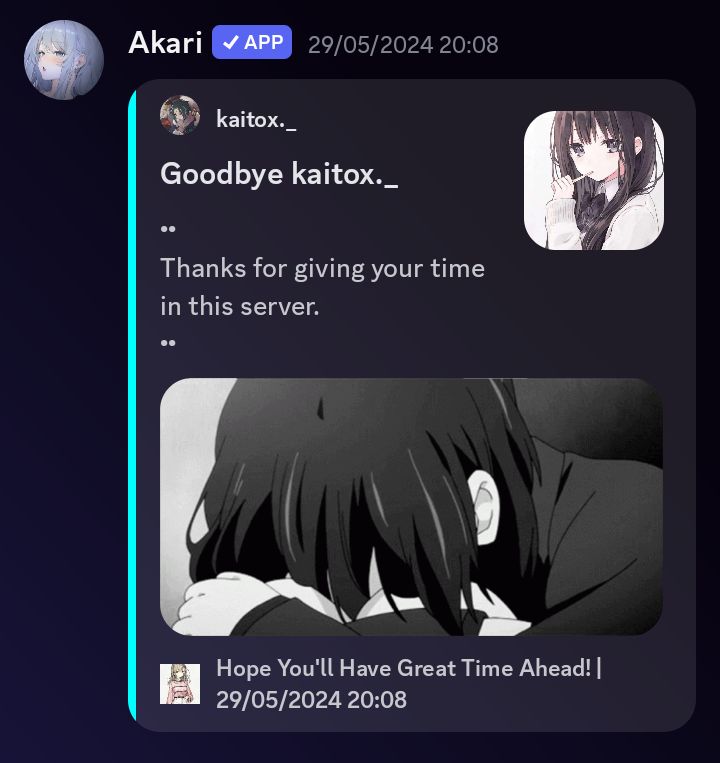Open the anime girl embed thumbnail

[594, 181]
